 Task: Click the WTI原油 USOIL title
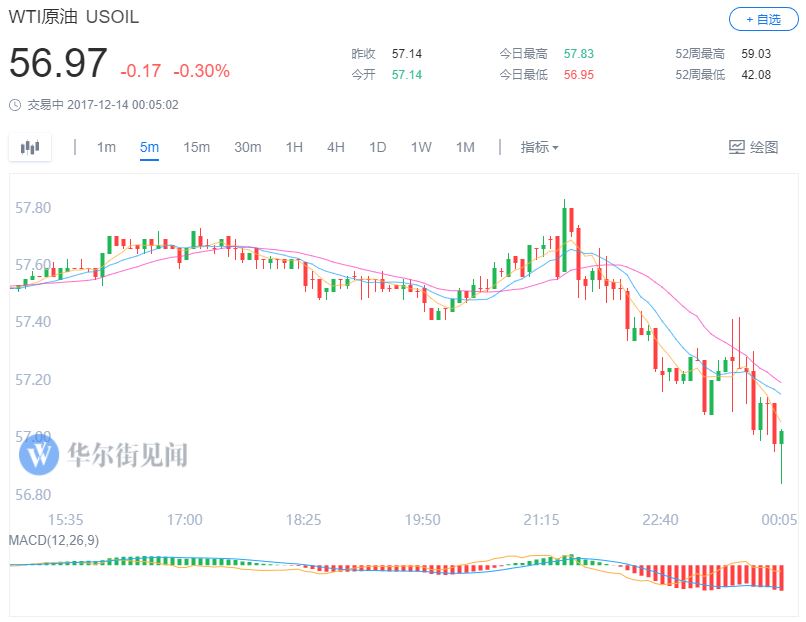click(x=74, y=17)
